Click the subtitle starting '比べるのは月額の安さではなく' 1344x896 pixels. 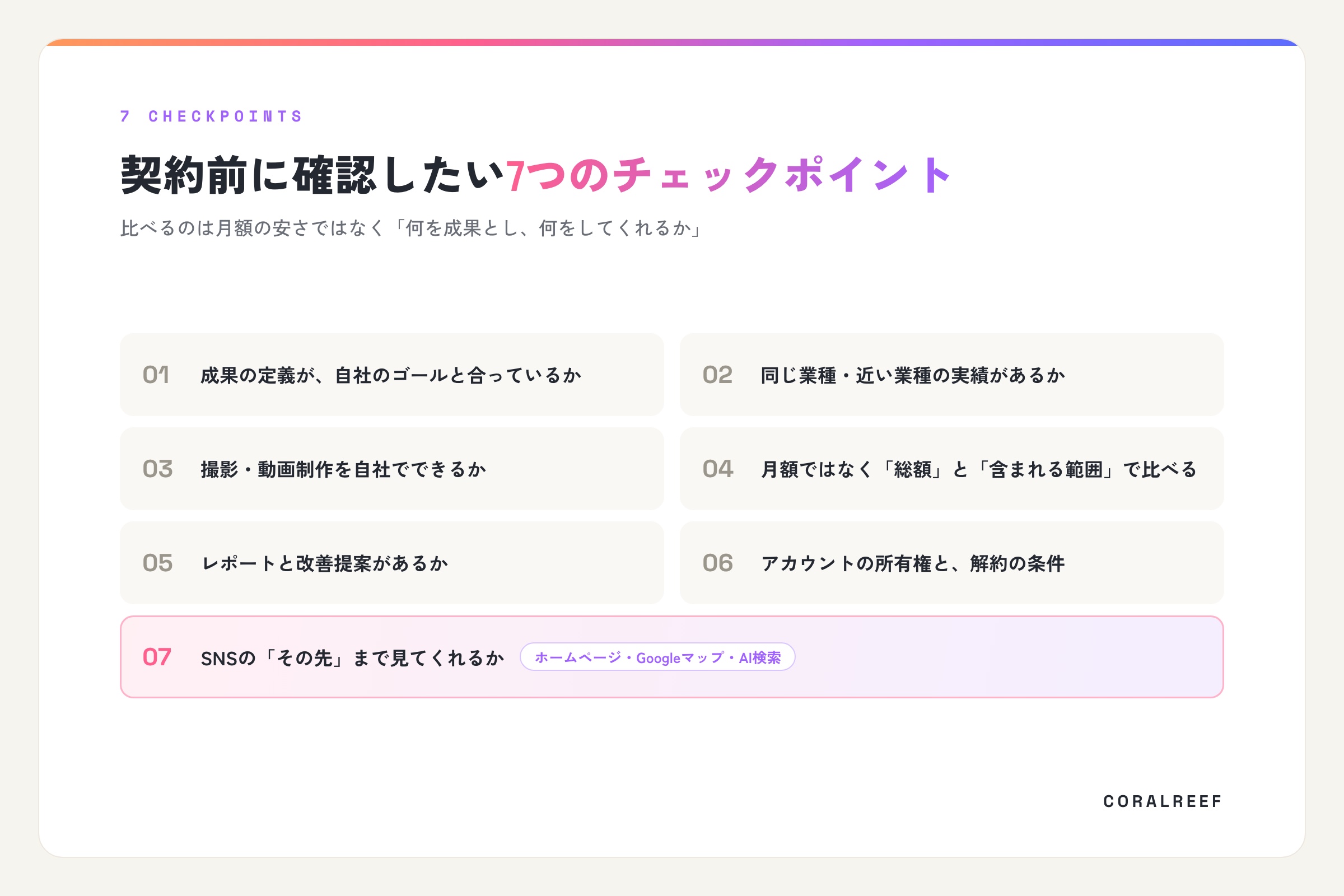pyautogui.click(x=412, y=228)
